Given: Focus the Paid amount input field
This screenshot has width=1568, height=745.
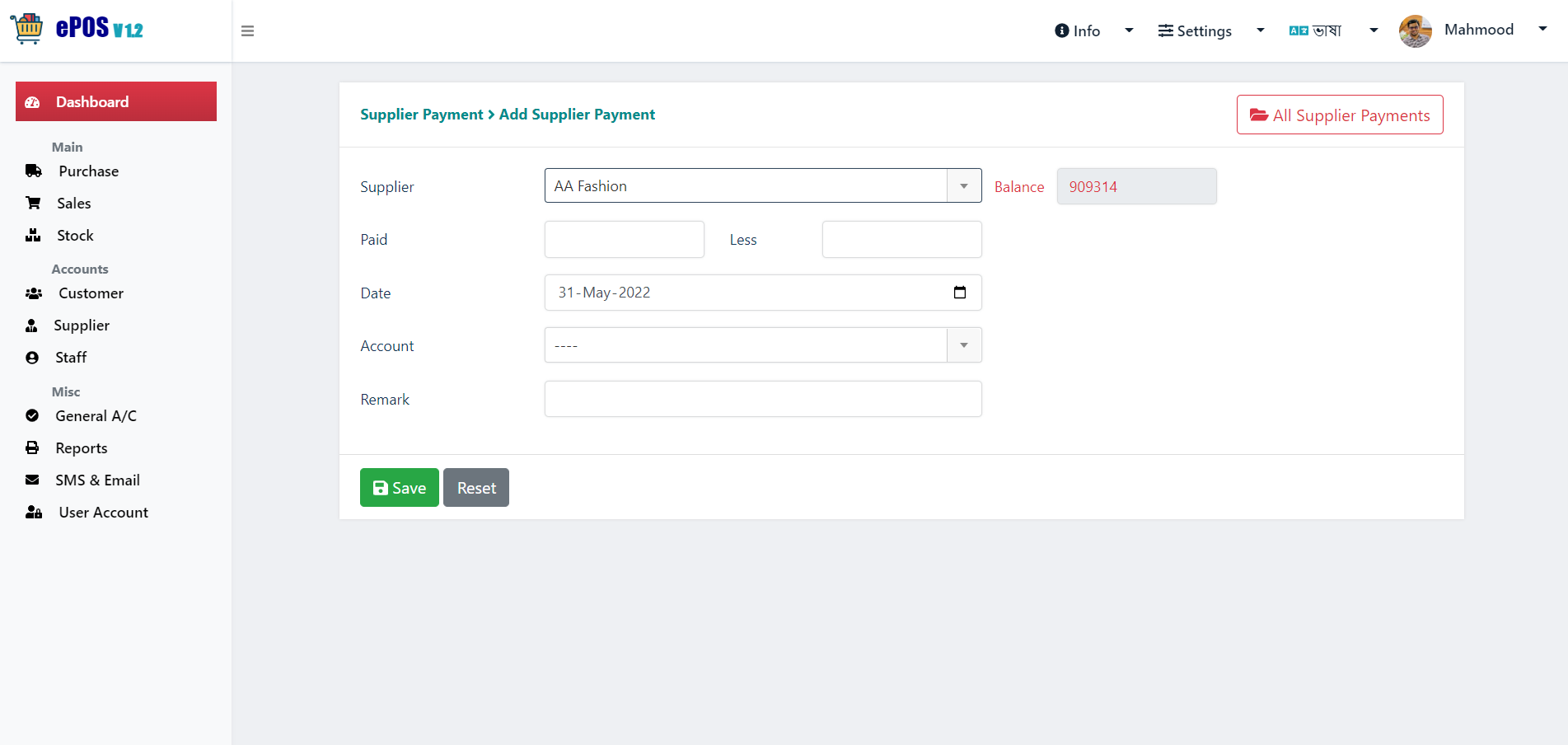Looking at the screenshot, I should pyautogui.click(x=625, y=239).
